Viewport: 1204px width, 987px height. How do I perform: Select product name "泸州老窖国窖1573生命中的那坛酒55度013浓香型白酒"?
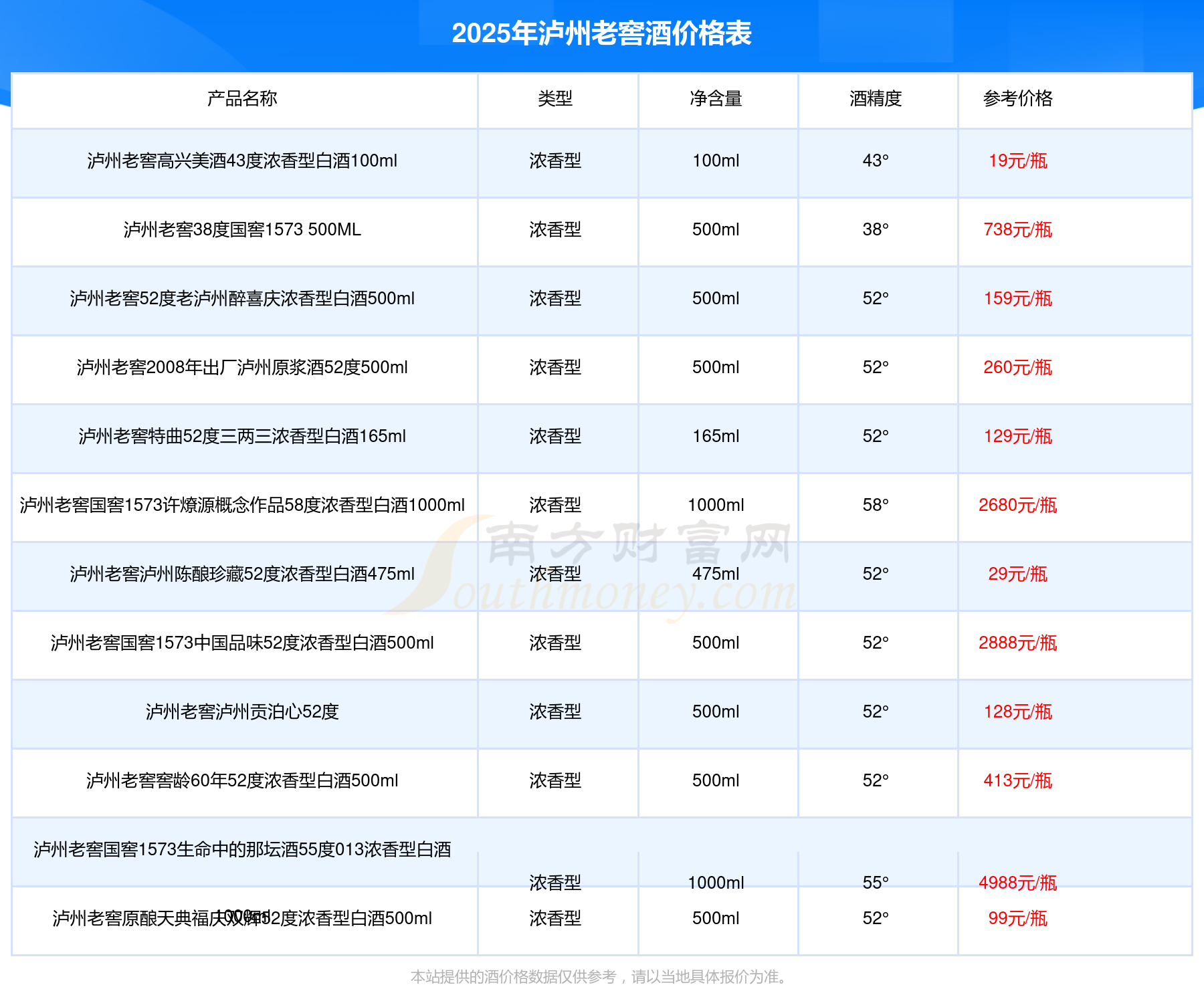pyautogui.click(x=242, y=849)
